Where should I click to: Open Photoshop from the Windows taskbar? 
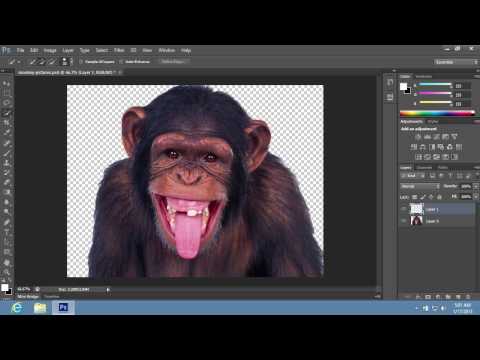pos(63,307)
